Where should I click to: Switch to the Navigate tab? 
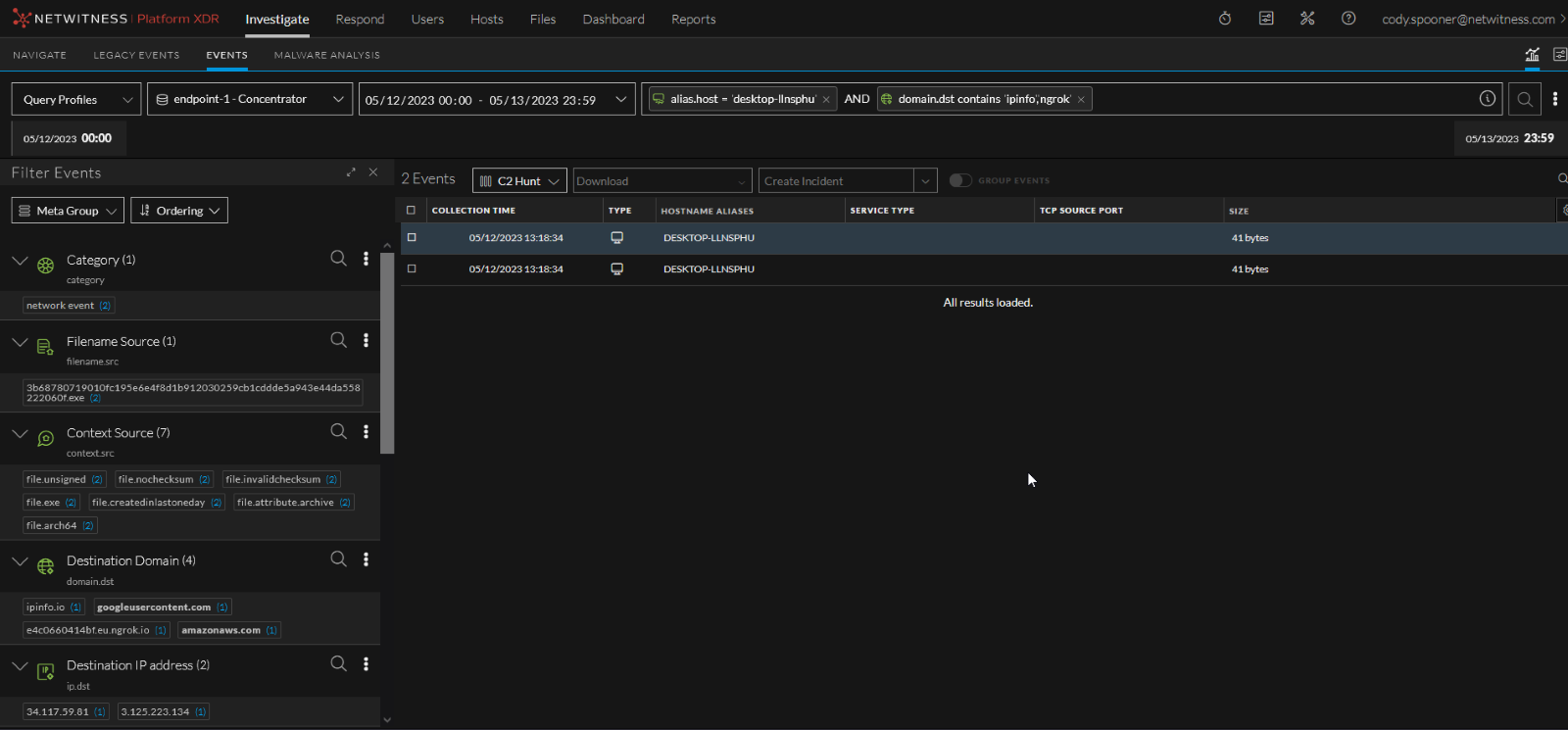coord(40,55)
